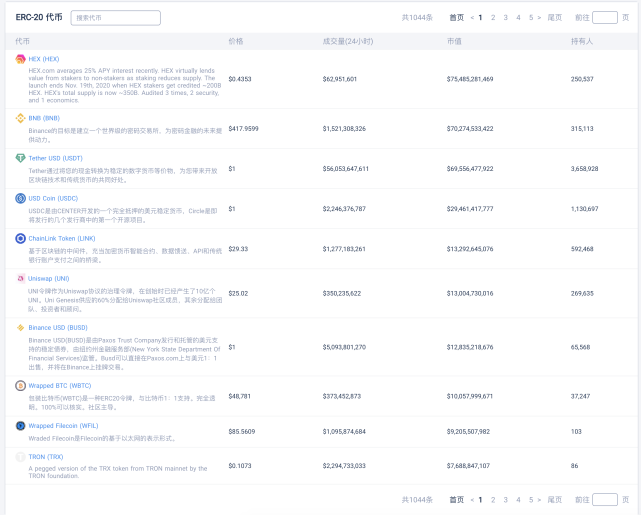Select holders count 3,658,928

(x=585, y=168)
